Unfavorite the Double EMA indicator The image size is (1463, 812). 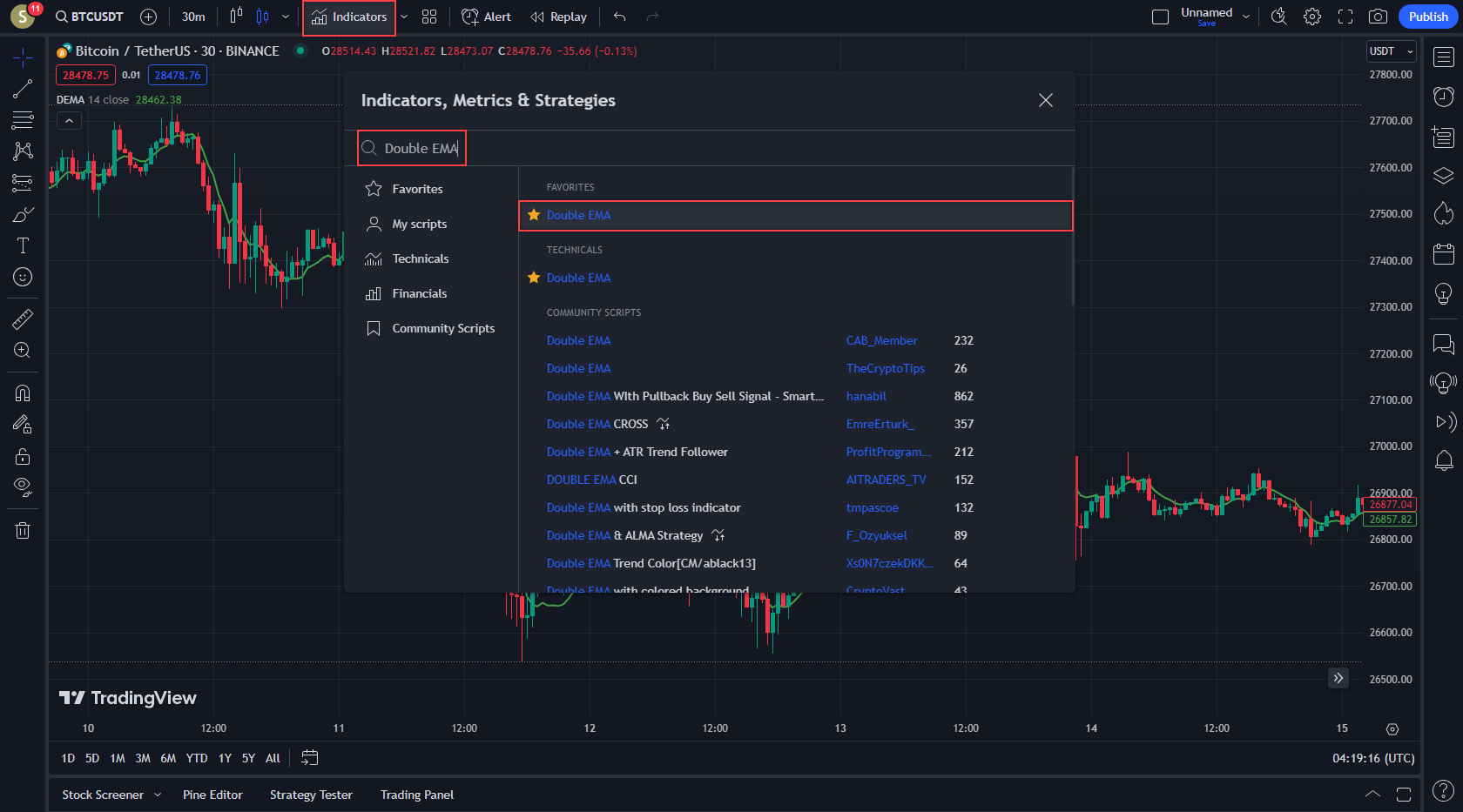click(x=534, y=215)
